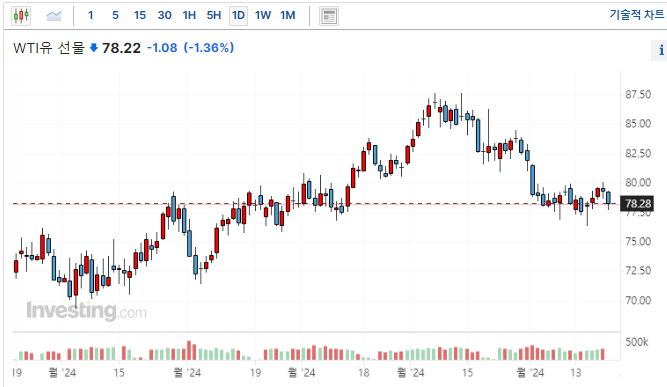Choose the 15 minute interval
Viewport: 667px width, 387px height.
point(140,16)
